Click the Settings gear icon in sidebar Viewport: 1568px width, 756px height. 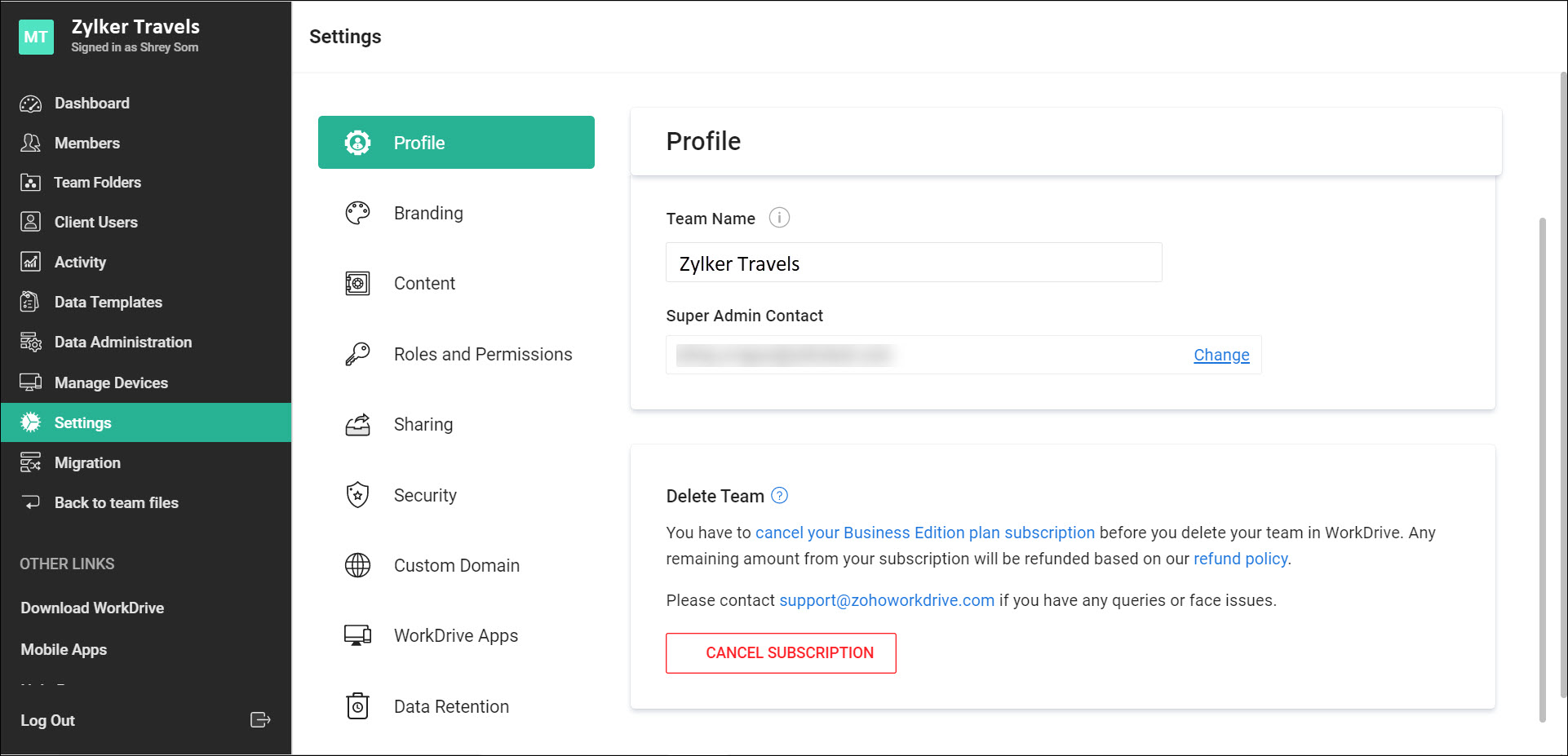[30, 422]
